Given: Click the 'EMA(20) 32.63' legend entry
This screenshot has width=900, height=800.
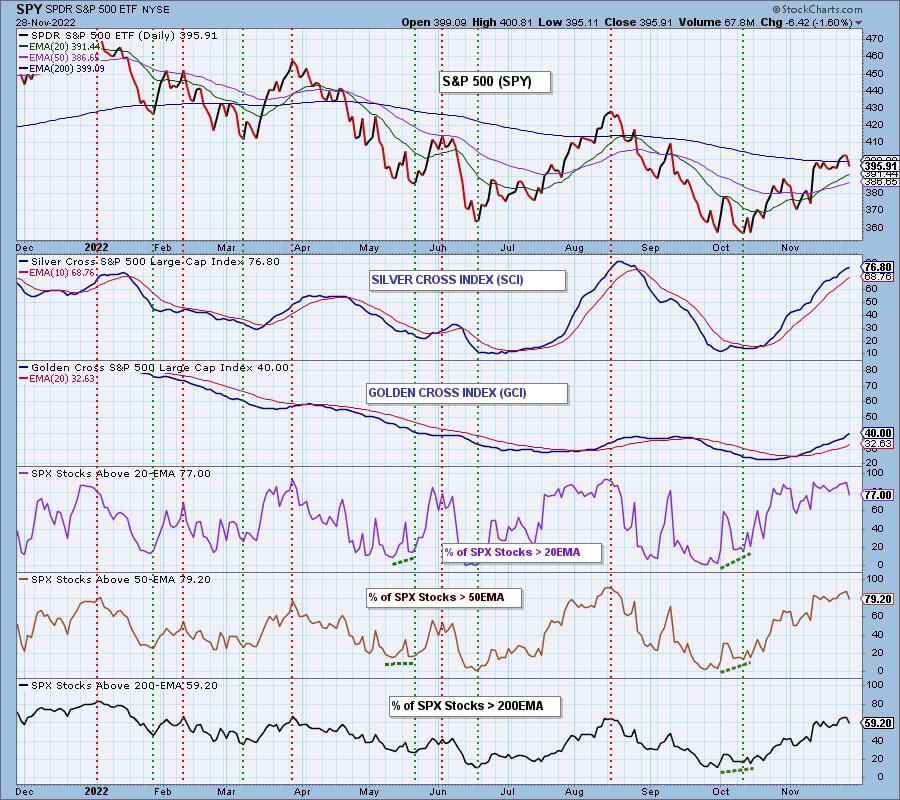Looking at the screenshot, I should pos(58,379).
